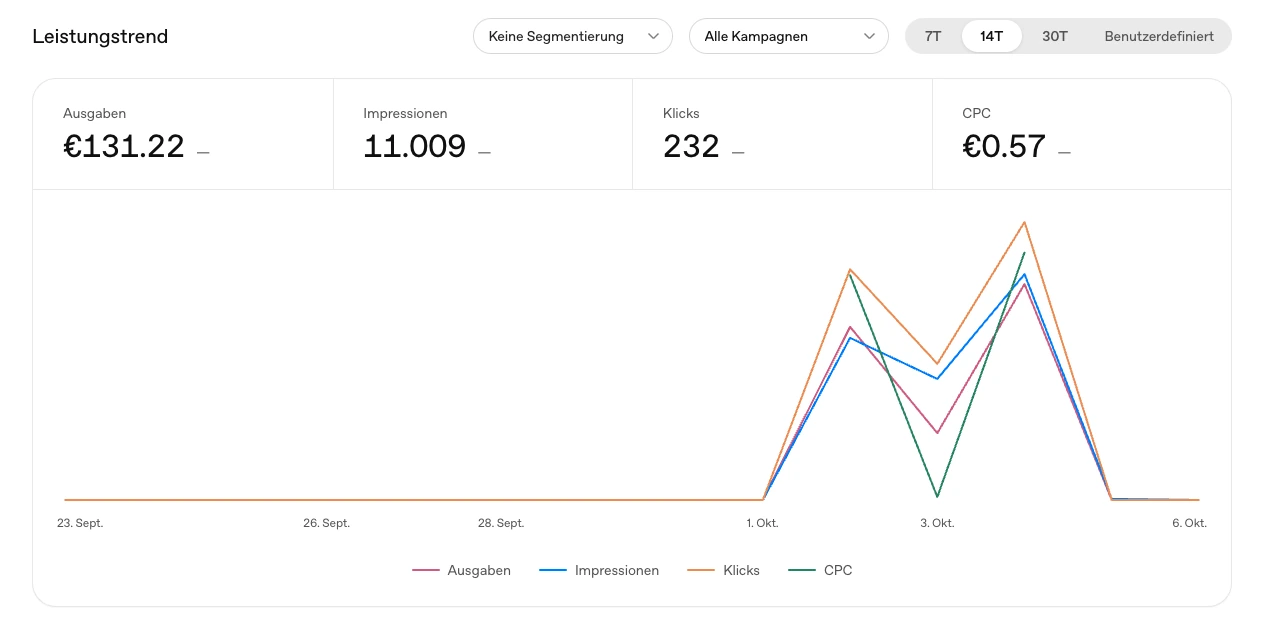The image size is (1262, 626).
Task: Select the 30T time range tab
Action: coord(1055,36)
